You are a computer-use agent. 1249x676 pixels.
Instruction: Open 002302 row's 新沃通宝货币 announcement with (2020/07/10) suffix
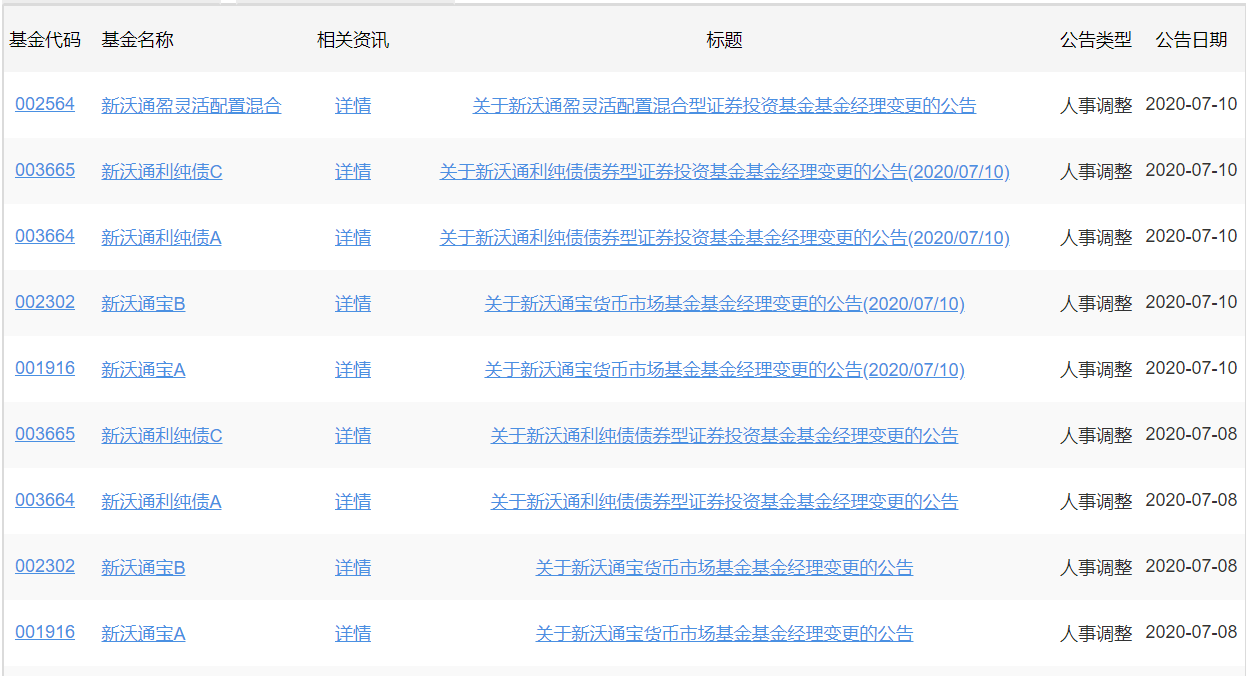724,303
